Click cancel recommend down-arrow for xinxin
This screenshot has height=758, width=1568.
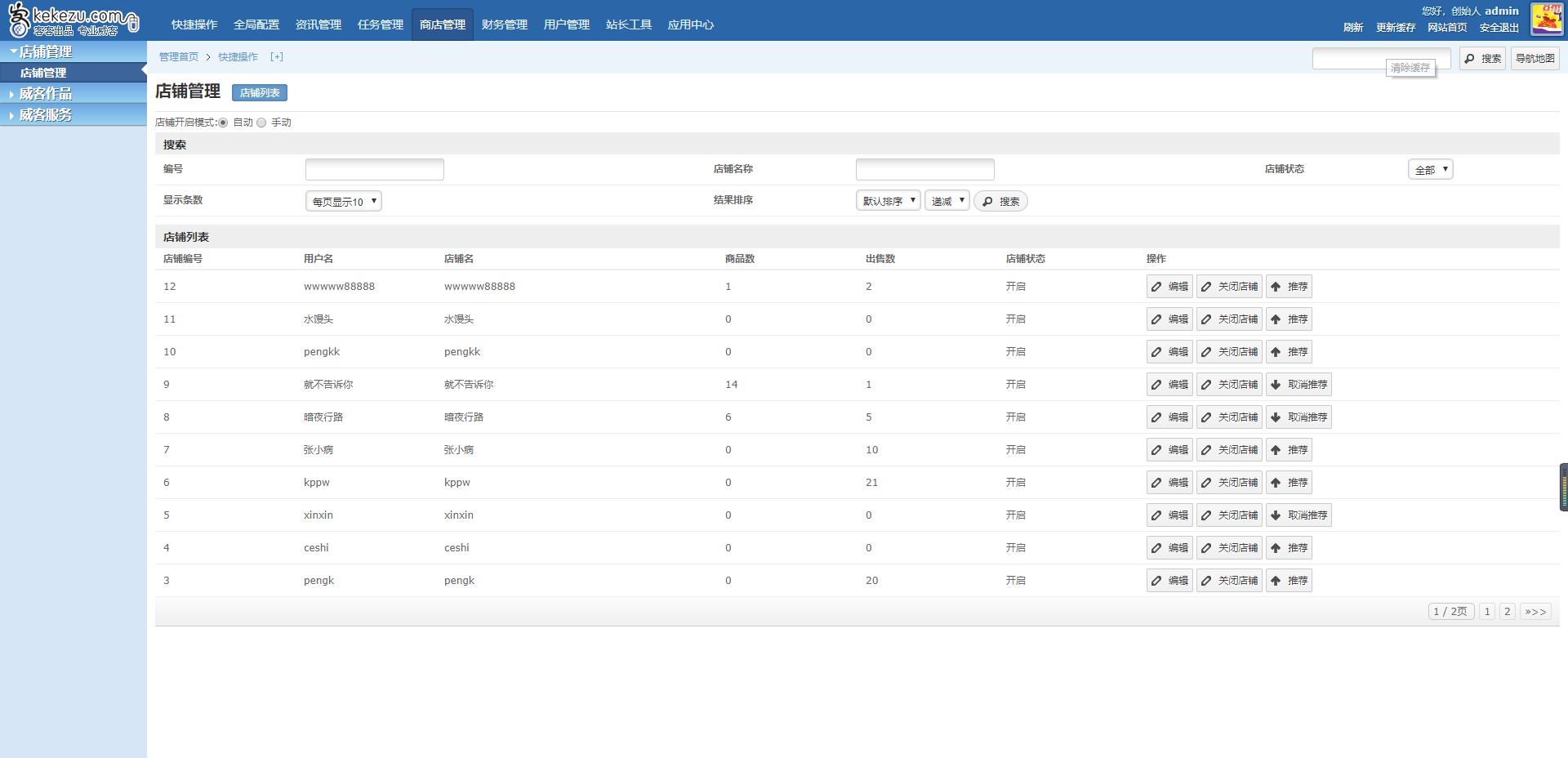pyautogui.click(x=1276, y=515)
